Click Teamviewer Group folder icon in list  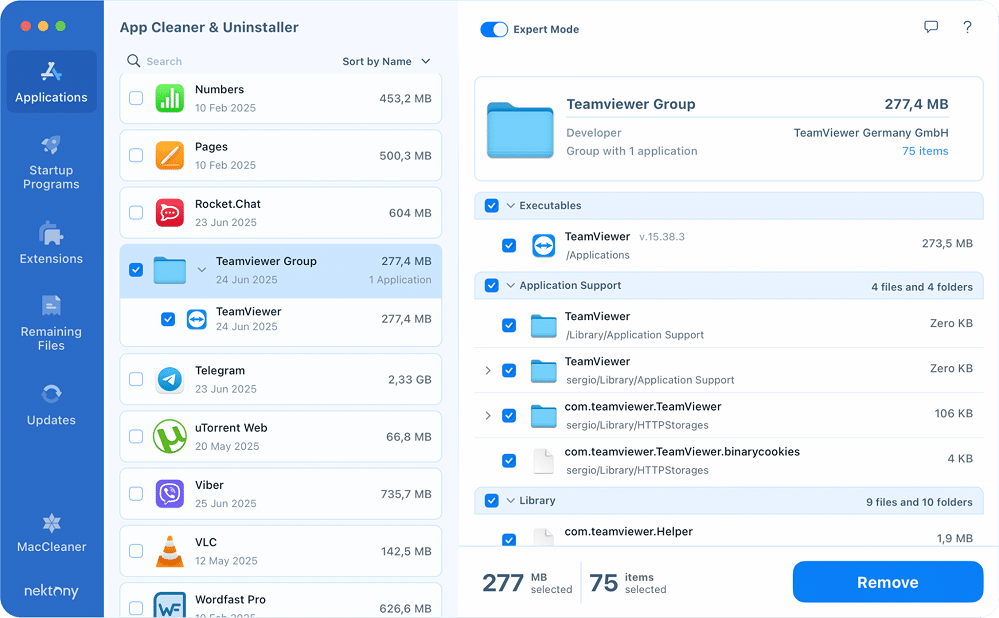click(x=169, y=270)
